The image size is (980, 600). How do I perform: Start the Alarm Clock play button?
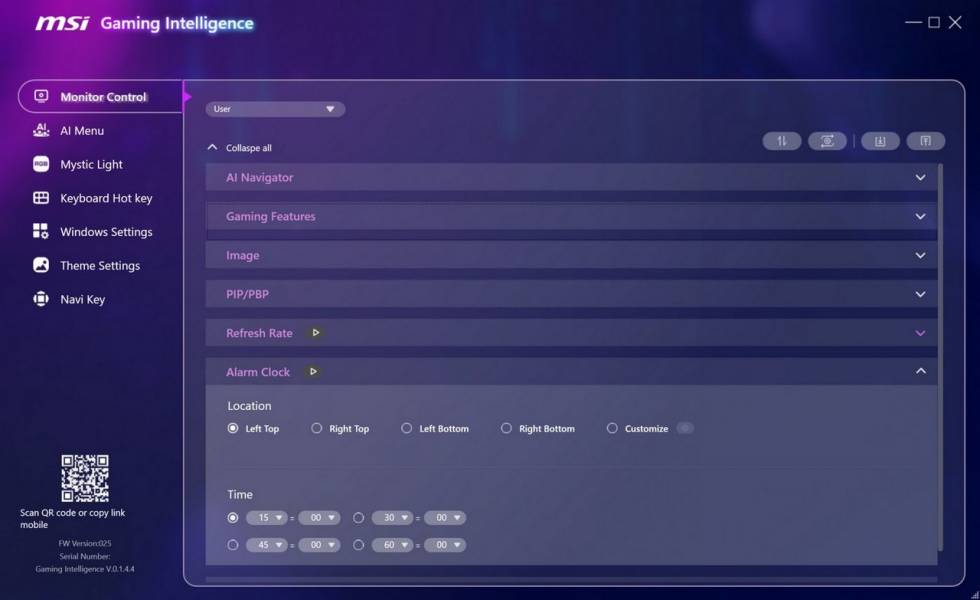pos(313,372)
